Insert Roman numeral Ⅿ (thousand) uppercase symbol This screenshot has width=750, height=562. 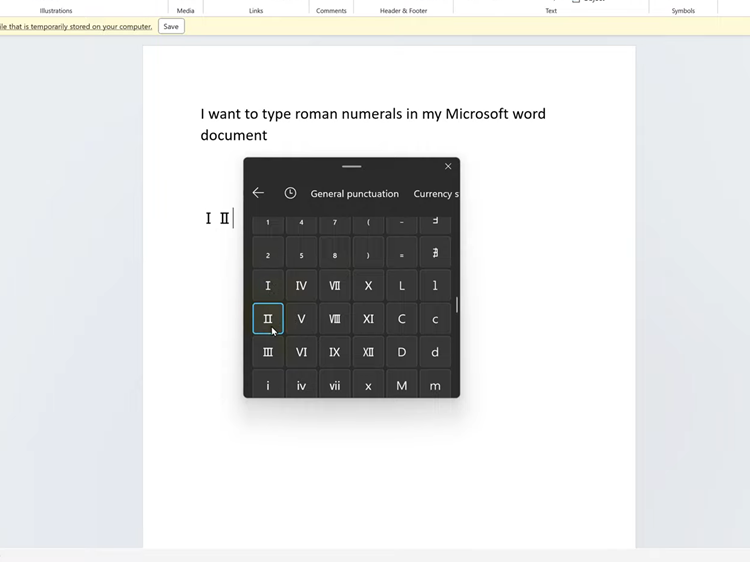[402, 384]
